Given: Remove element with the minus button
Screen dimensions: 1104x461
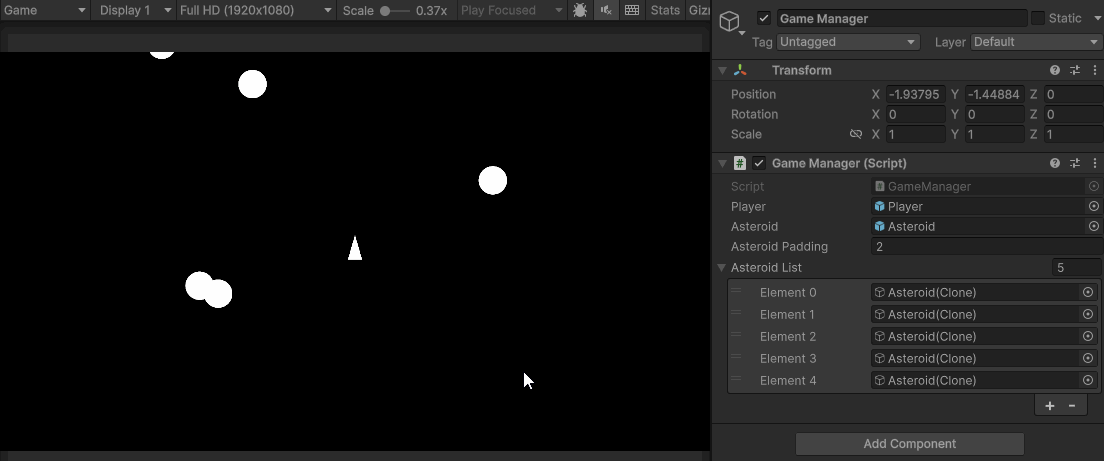Looking at the screenshot, I should [1072, 405].
